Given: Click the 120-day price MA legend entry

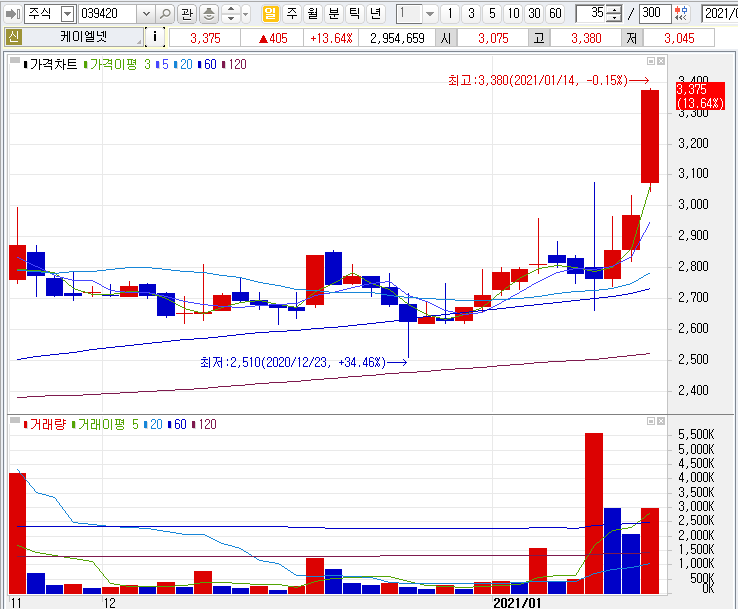Looking at the screenshot, I should coord(234,64).
